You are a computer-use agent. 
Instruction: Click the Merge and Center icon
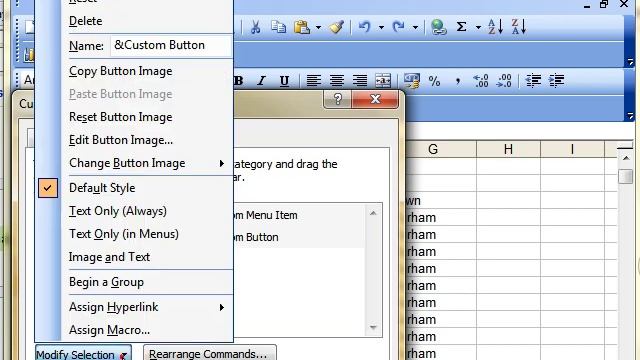[x=383, y=81]
